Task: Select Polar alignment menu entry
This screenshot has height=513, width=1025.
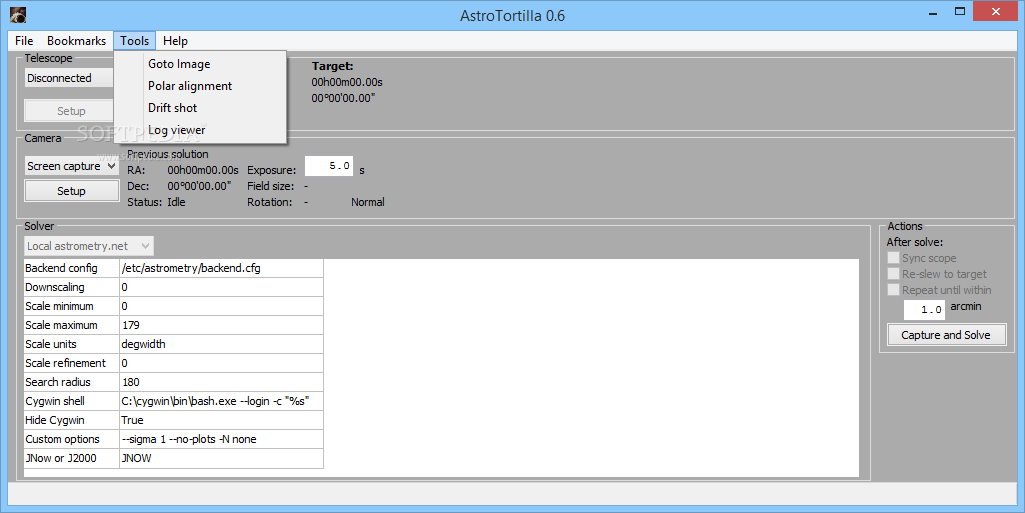Action: (x=201, y=86)
